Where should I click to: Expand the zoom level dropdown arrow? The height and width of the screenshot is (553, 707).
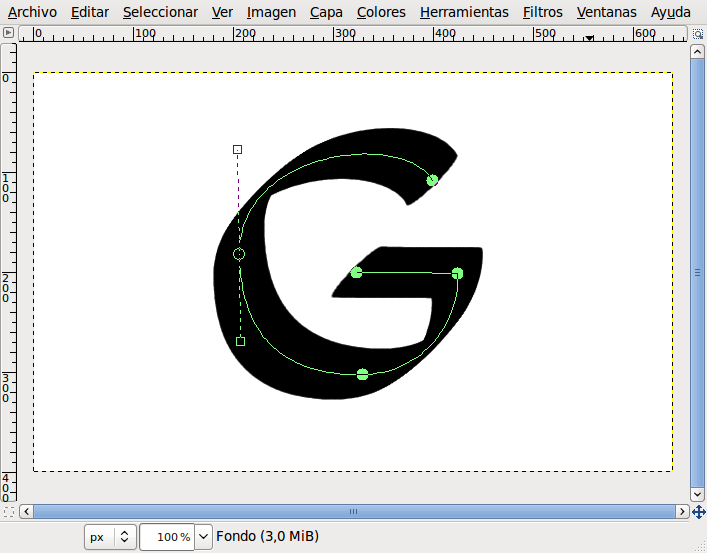click(203, 537)
